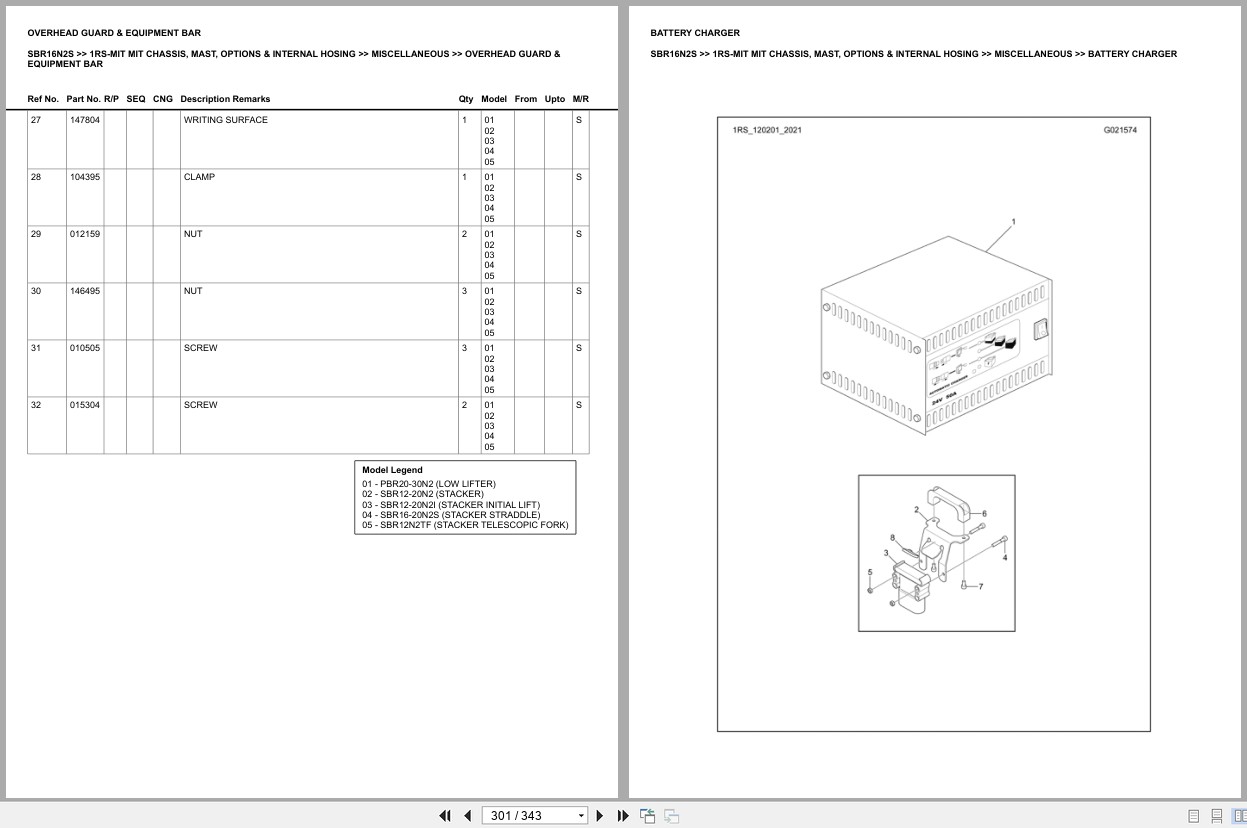Open the page number dropdown arrow

tap(581, 816)
